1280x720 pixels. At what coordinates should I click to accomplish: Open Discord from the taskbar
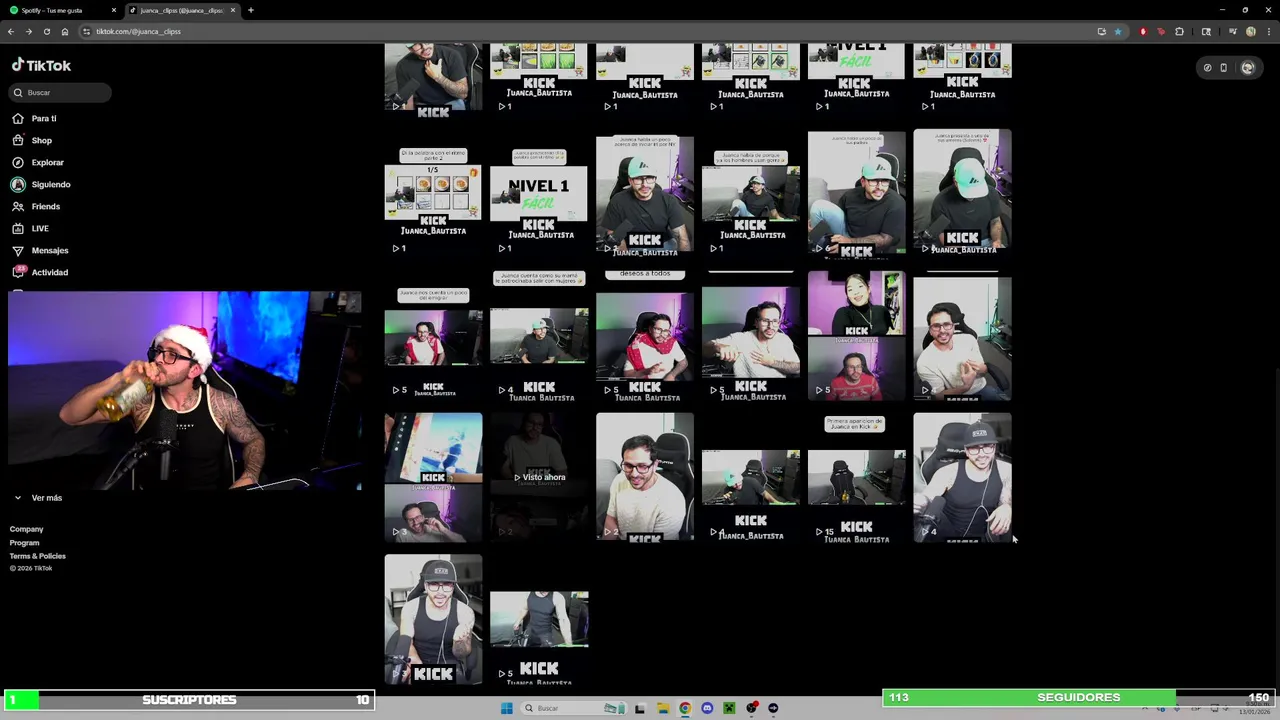click(x=707, y=708)
